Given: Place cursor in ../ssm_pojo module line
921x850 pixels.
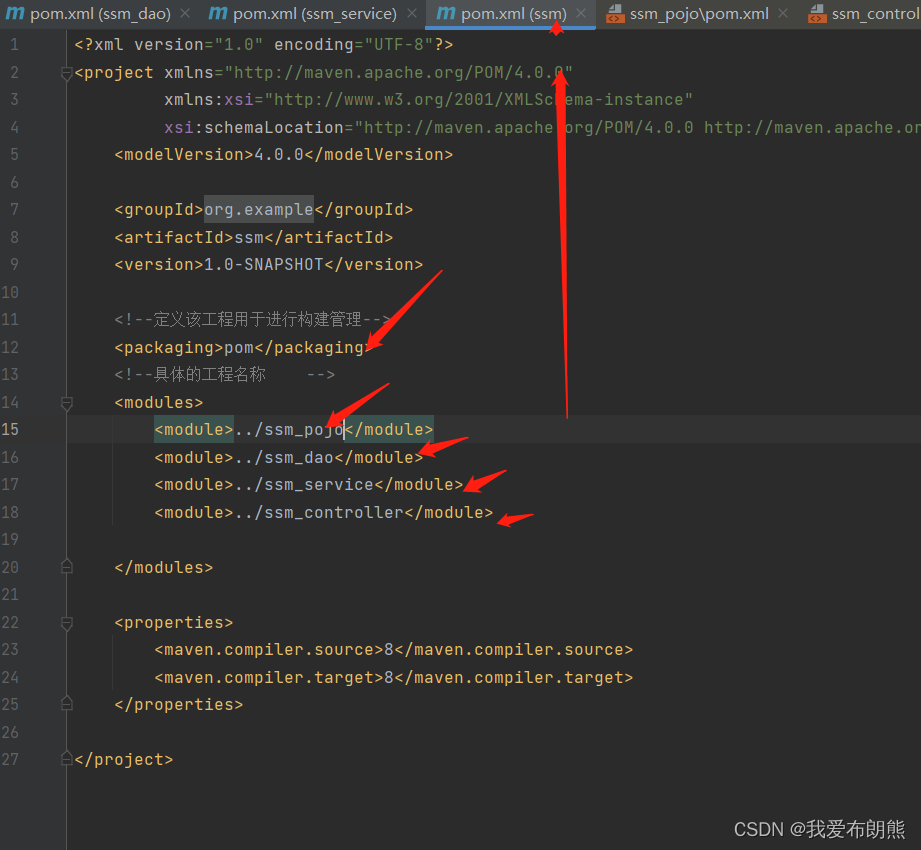Looking at the screenshot, I should [x=294, y=429].
